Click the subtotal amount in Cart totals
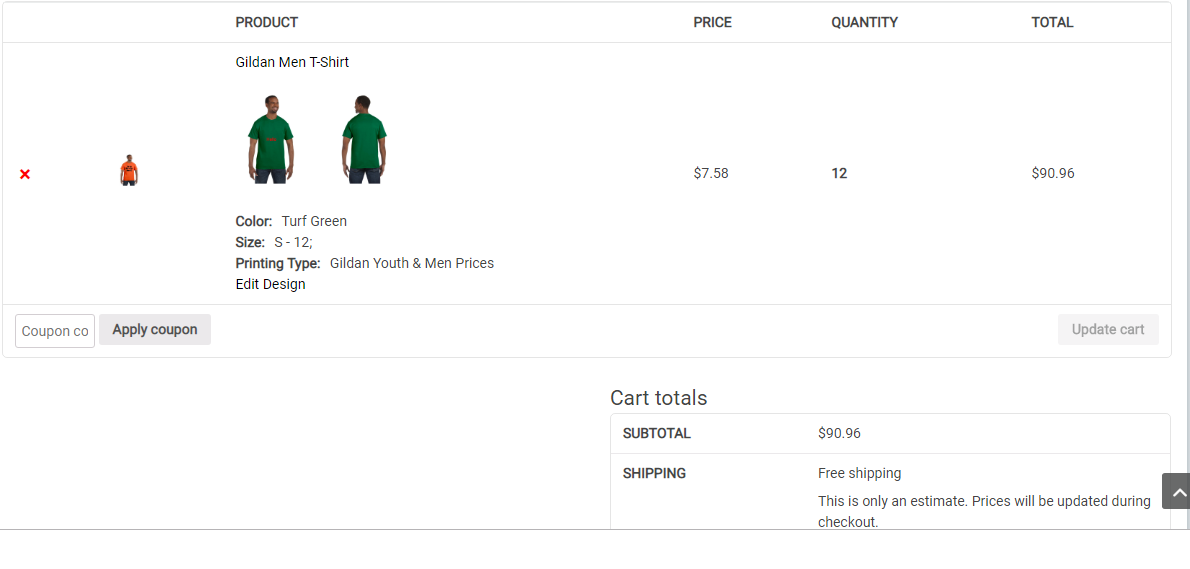 click(x=839, y=433)
